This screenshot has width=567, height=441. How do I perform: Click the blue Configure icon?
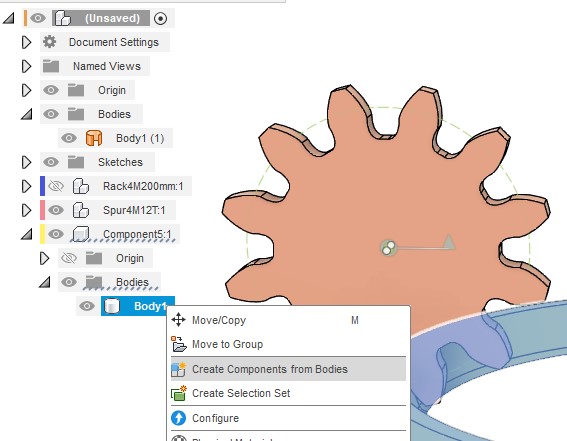(178, 418)
